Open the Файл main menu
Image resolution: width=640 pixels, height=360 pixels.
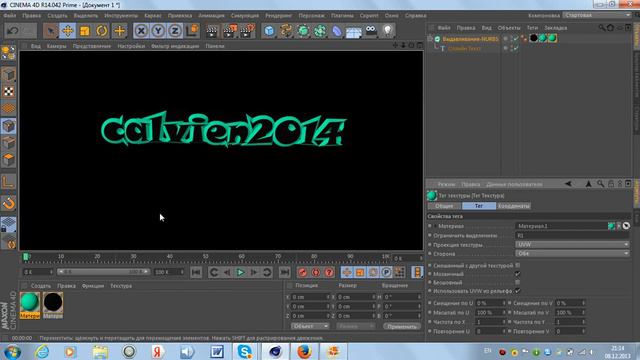point(10,16)
